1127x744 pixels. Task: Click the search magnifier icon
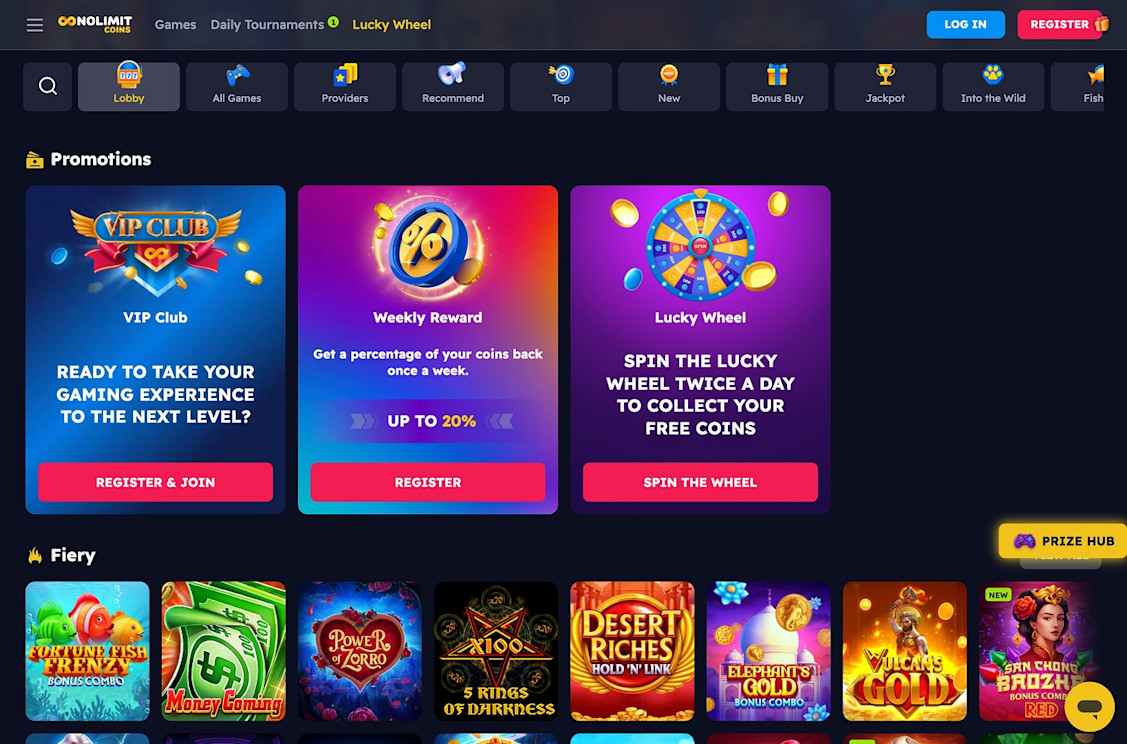click(47, 86)
